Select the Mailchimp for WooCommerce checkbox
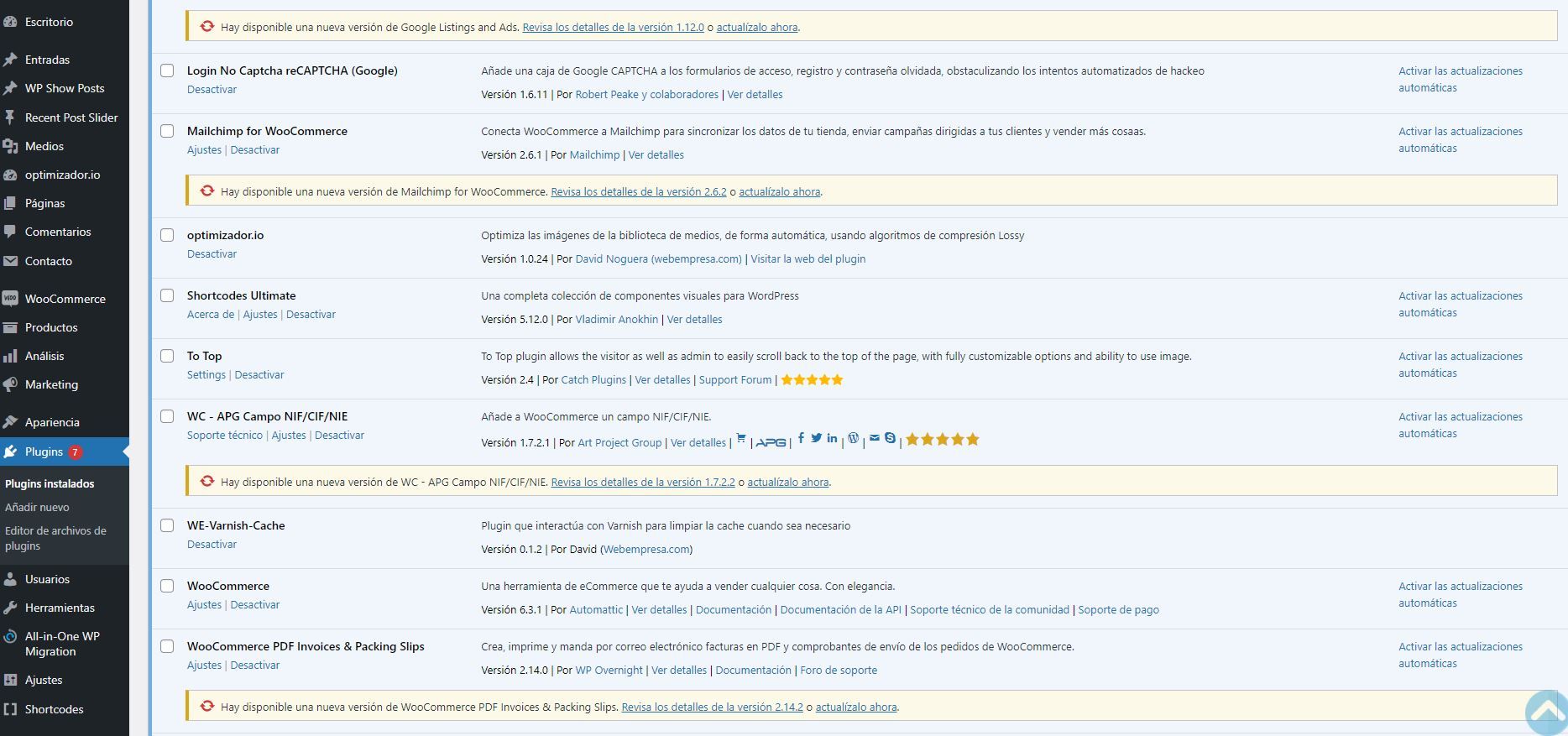Image resolution: width=1568 pixels, height=736 pixels. click(x=167, y=131)
